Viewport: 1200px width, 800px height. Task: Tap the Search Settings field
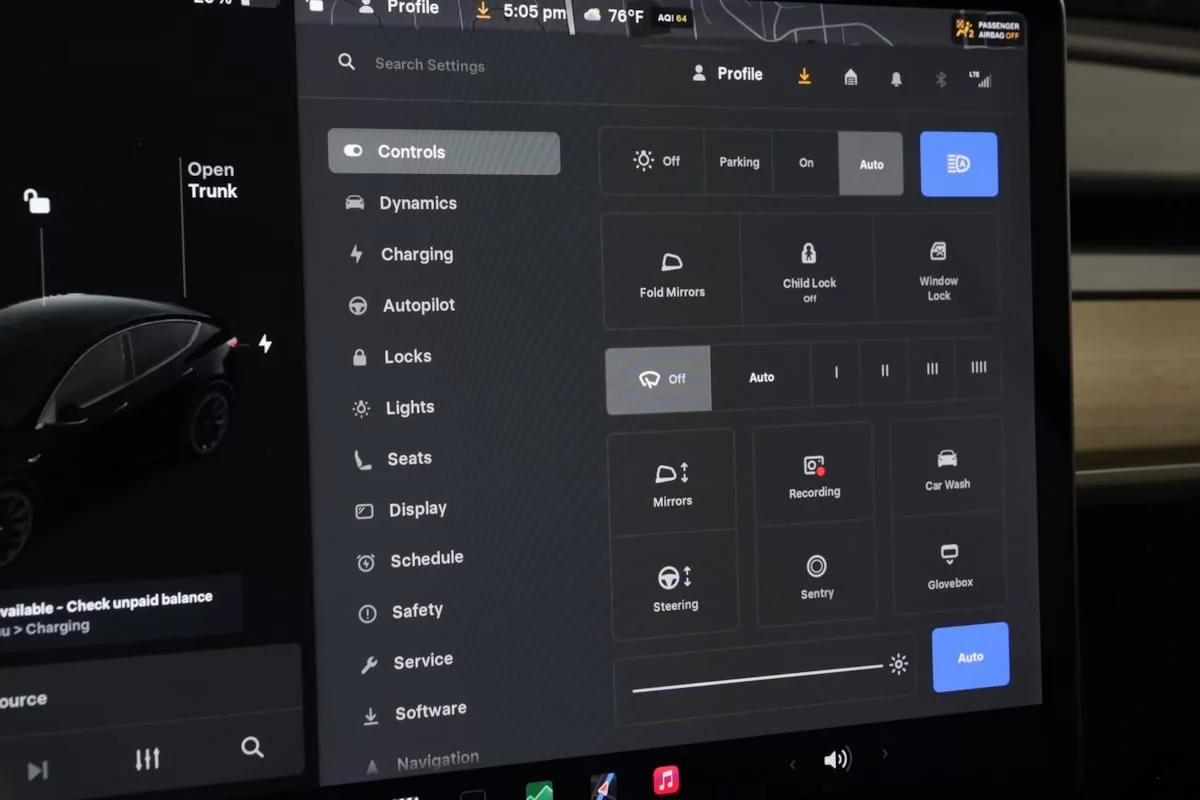coord(429,65)
